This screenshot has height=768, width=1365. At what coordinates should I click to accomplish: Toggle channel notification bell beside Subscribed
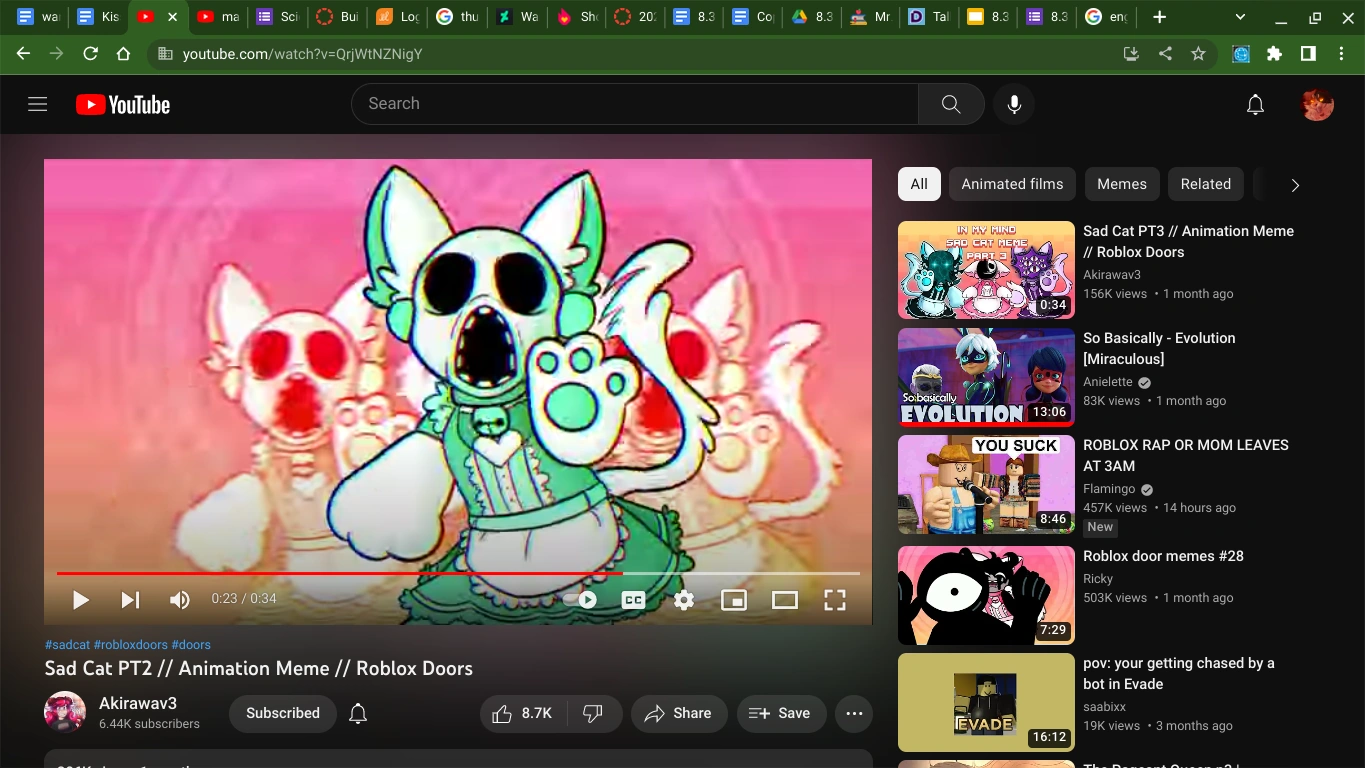coord(358,713)
